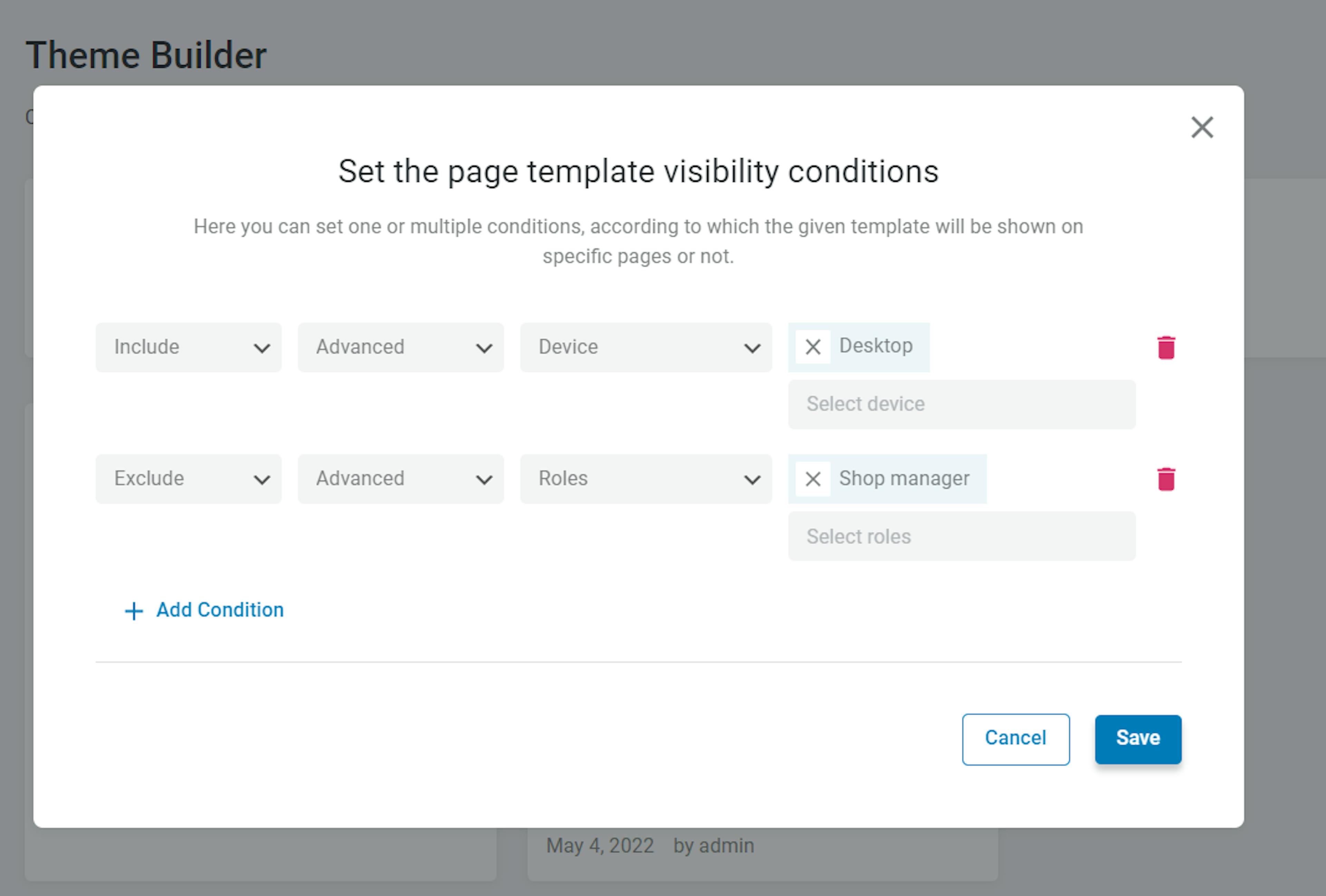Viewport: 1326px width, 896px height.
Task: Open the Exclude dropdown
Action: coord(188,479)
